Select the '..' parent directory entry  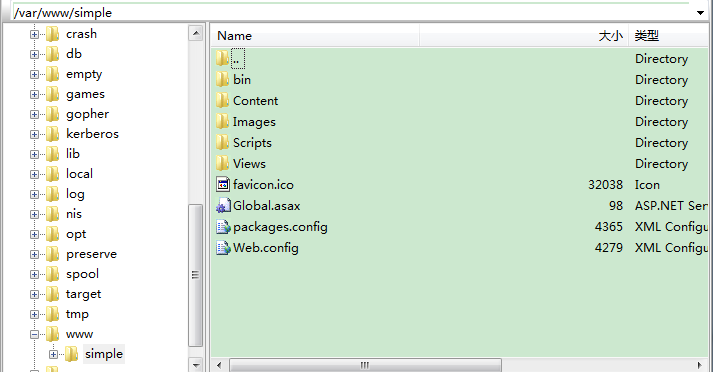pyautogui.click(x=238, y=58)
